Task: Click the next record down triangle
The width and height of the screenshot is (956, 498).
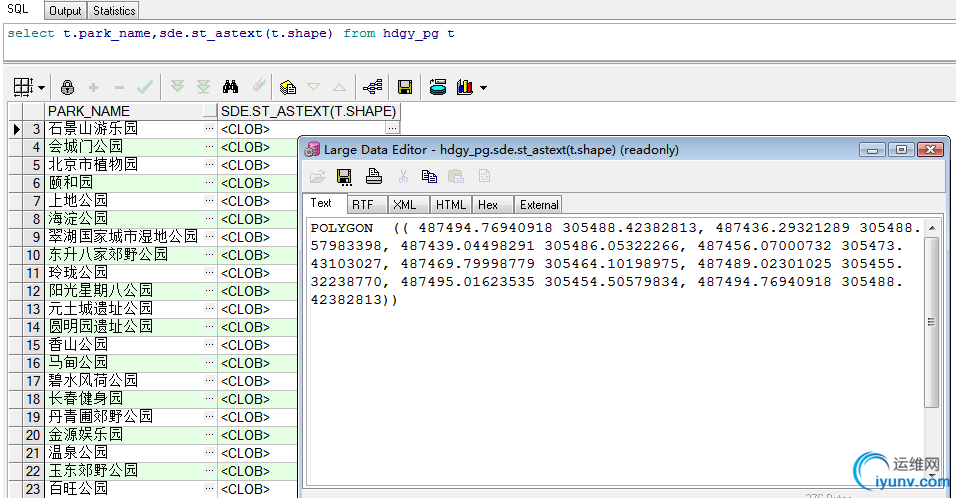Action: [313, 87]
